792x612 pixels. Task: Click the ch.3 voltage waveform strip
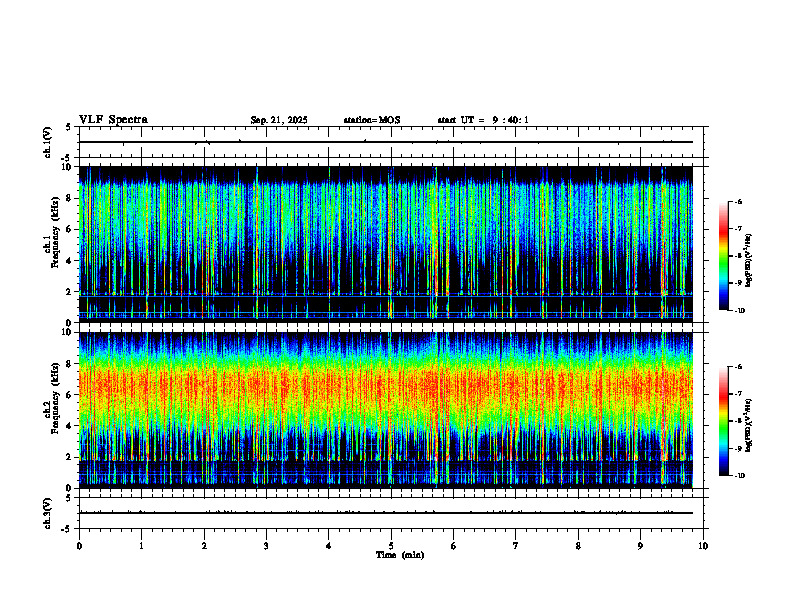pyautogui.click(x=391, y=513)
